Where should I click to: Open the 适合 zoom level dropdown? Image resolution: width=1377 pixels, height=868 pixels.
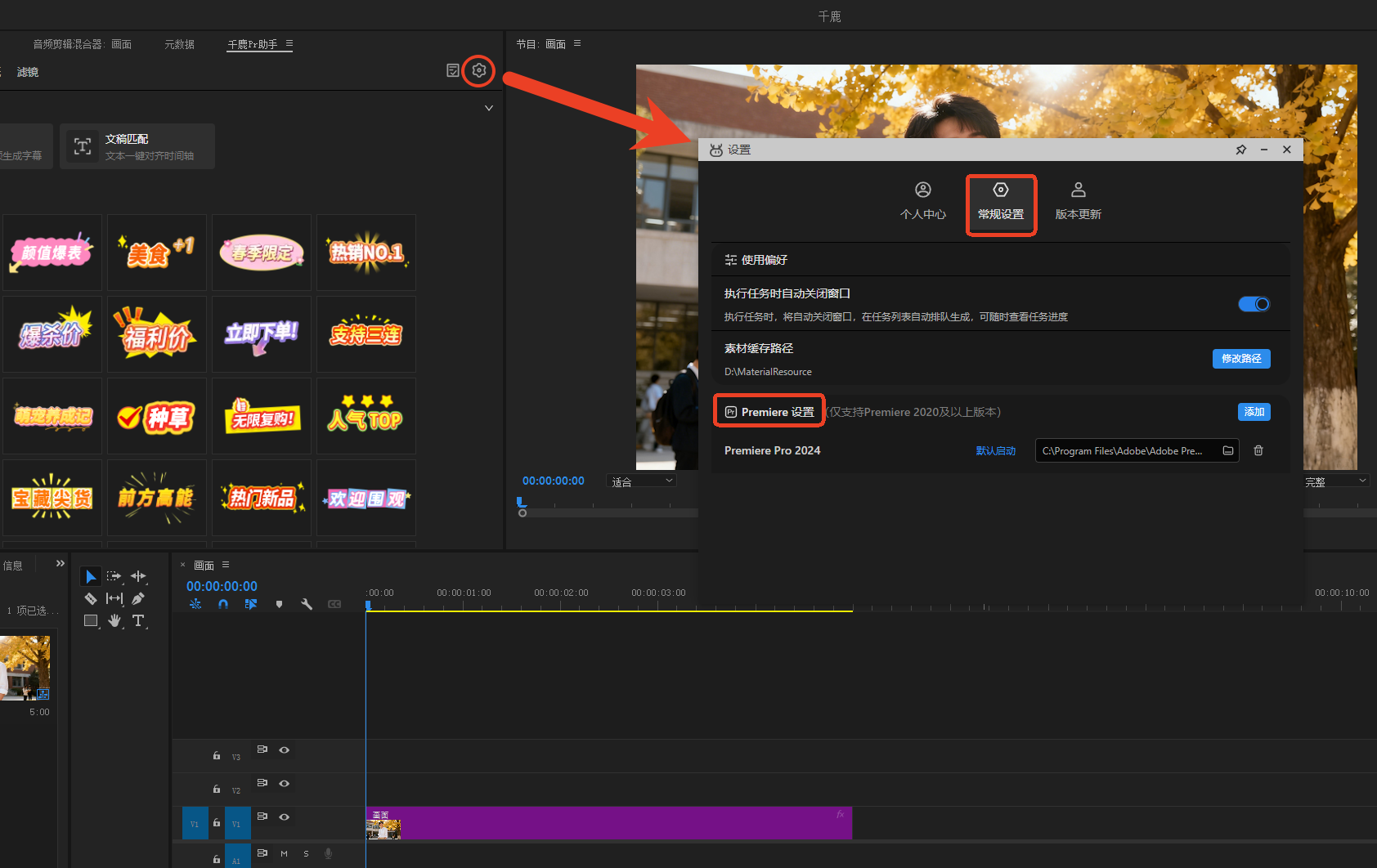(642, 481)
